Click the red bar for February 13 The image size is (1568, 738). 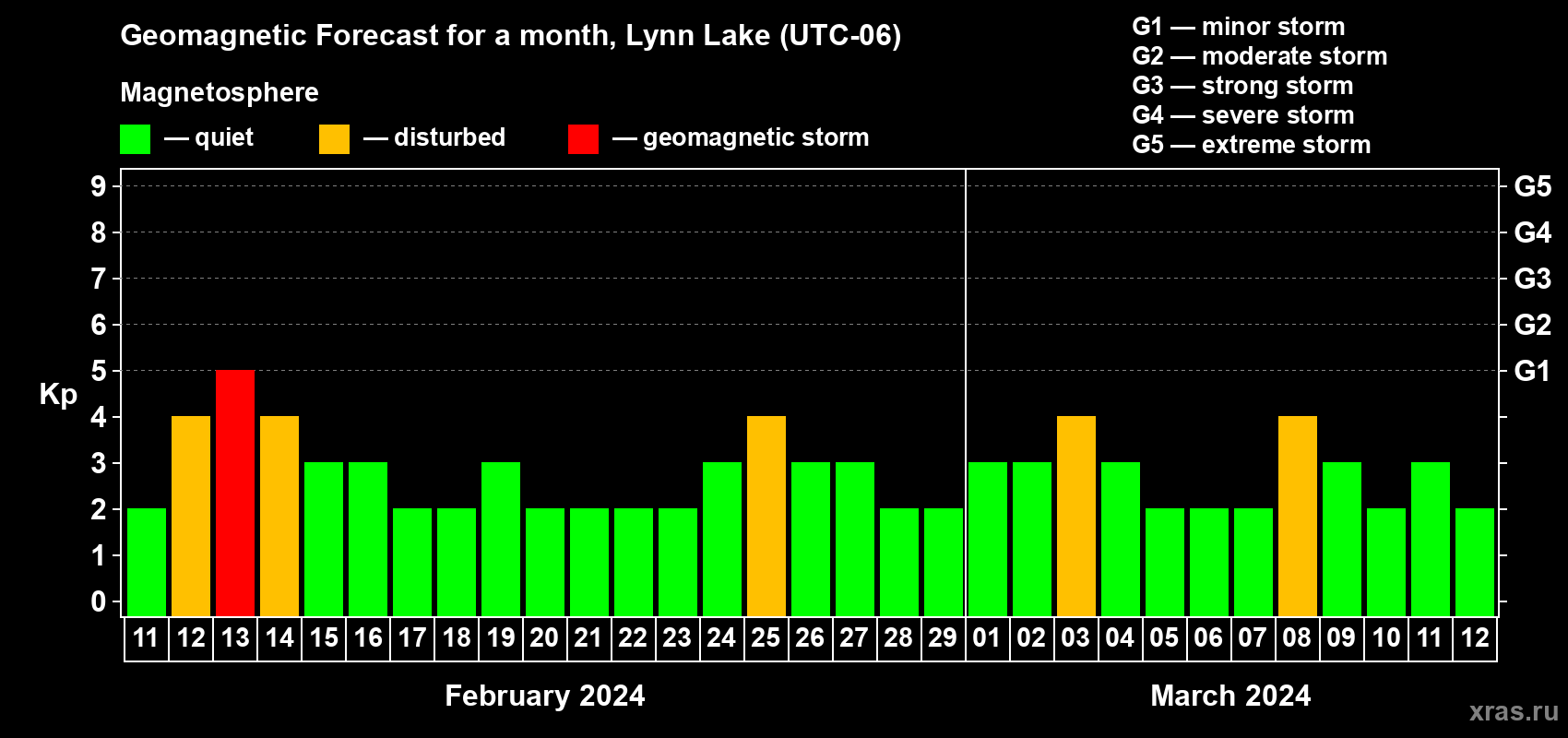point(235,493)
